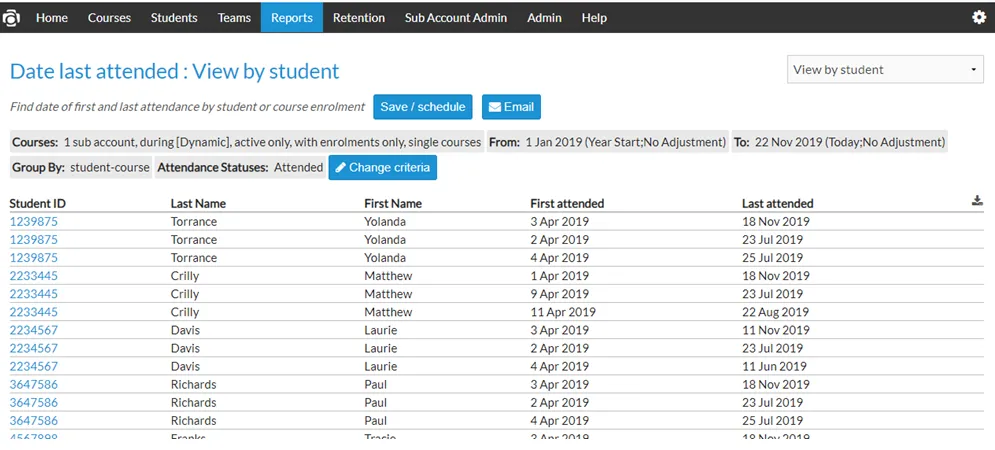Viewport: 995px width, 450px height.
Task: Click the To 22 Nov 2019 criteria chip
Action: (x=839, y=142)
